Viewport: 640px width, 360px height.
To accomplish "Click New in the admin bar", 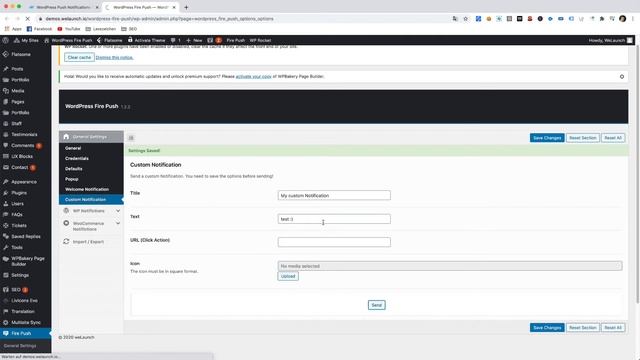I will (194, 40).
